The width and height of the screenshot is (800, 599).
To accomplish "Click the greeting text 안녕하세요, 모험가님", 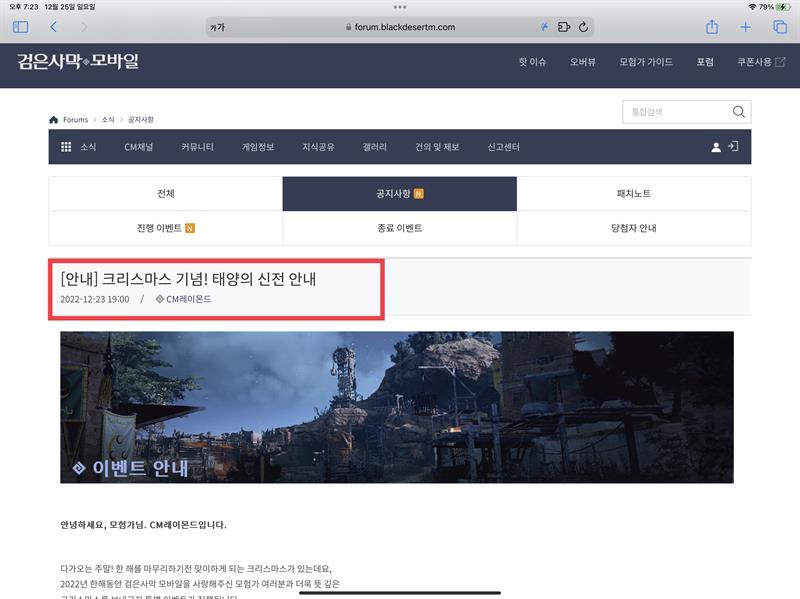I will (x=103, y=525).
